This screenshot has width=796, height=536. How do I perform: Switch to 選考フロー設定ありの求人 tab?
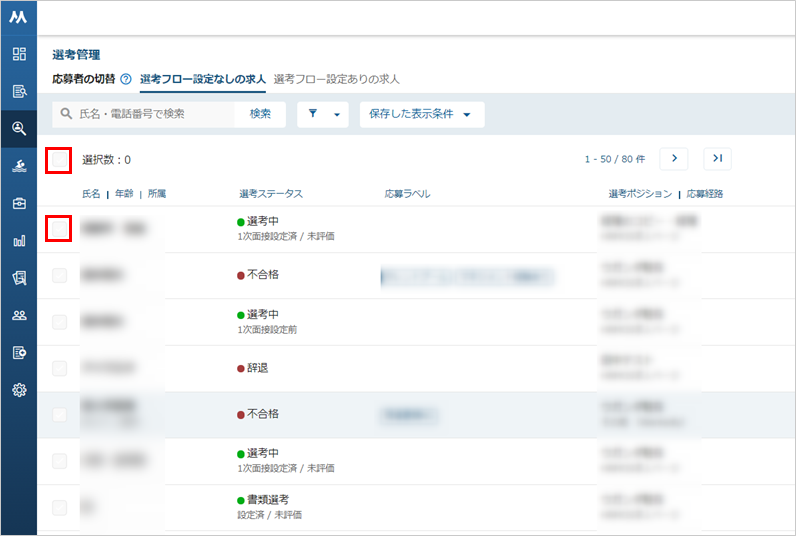coord(337,79)
